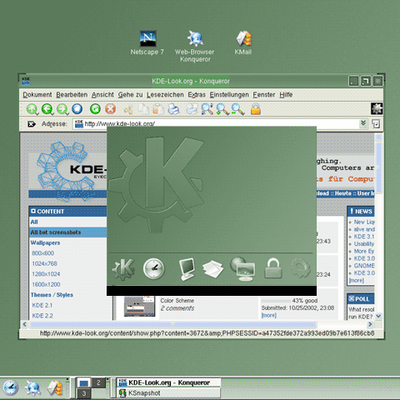Open the Gehe zu menu
This screenshot has width=400, height=400.
coord(130,95)
